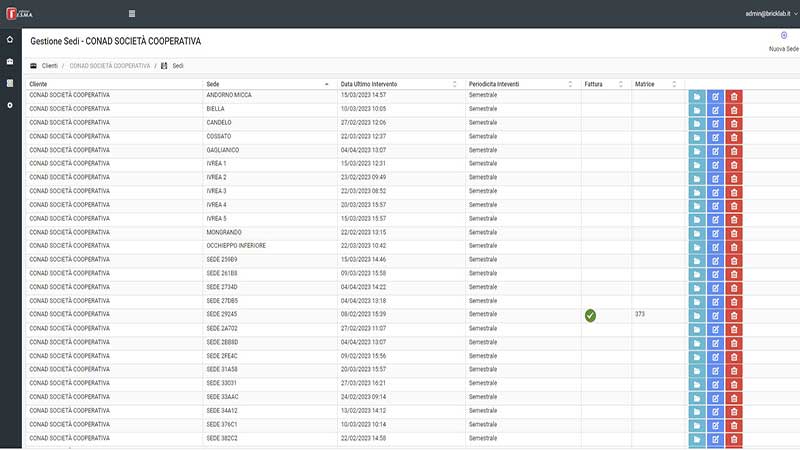Viewport: 800px width, 450px height.
Task: Open the home icon in sidebar
Action: 10,39
